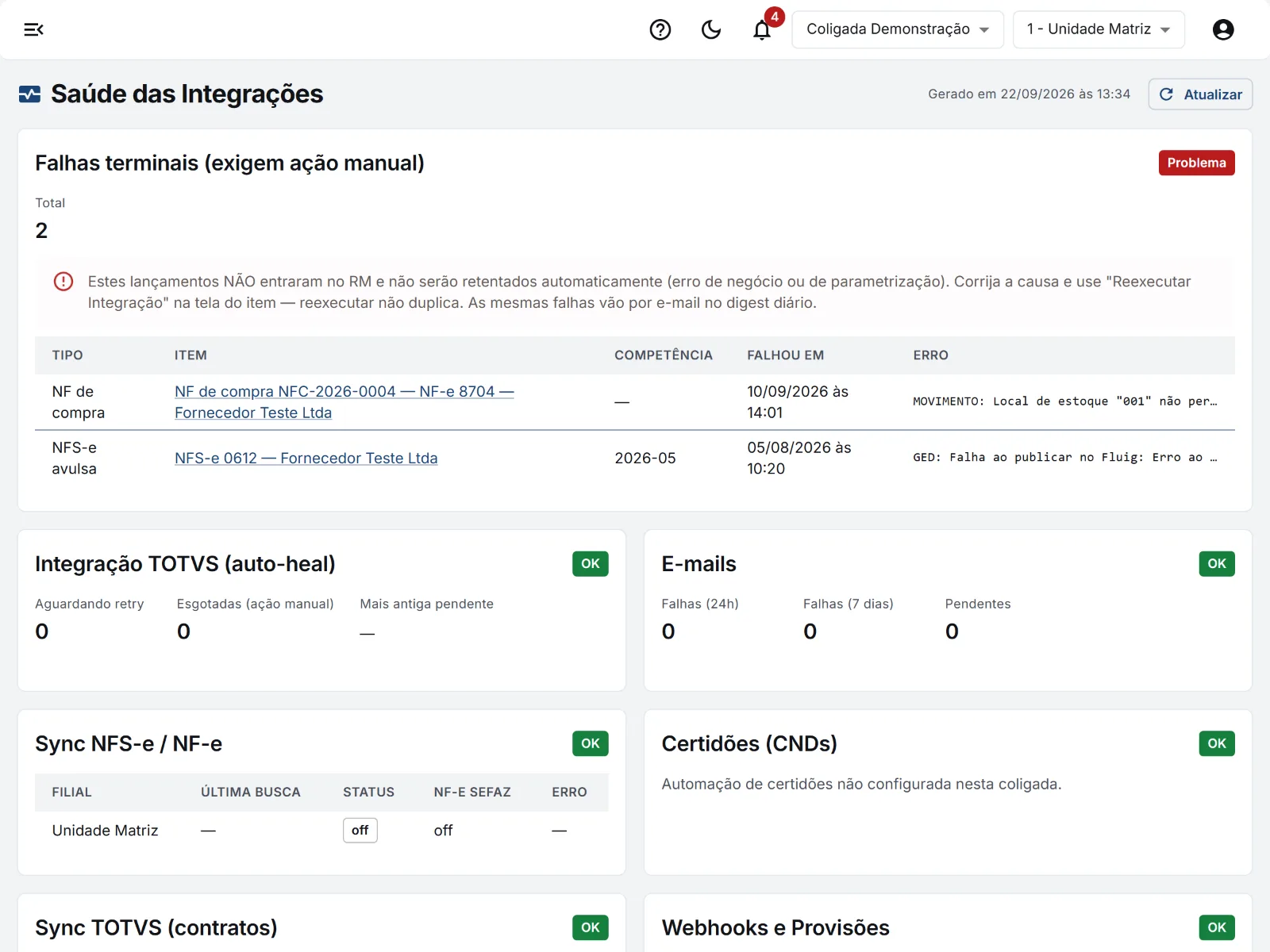This screenshot has height=952, width=1270.
Task: Collapse the sidebar menu icon
Action: point(33,29)
